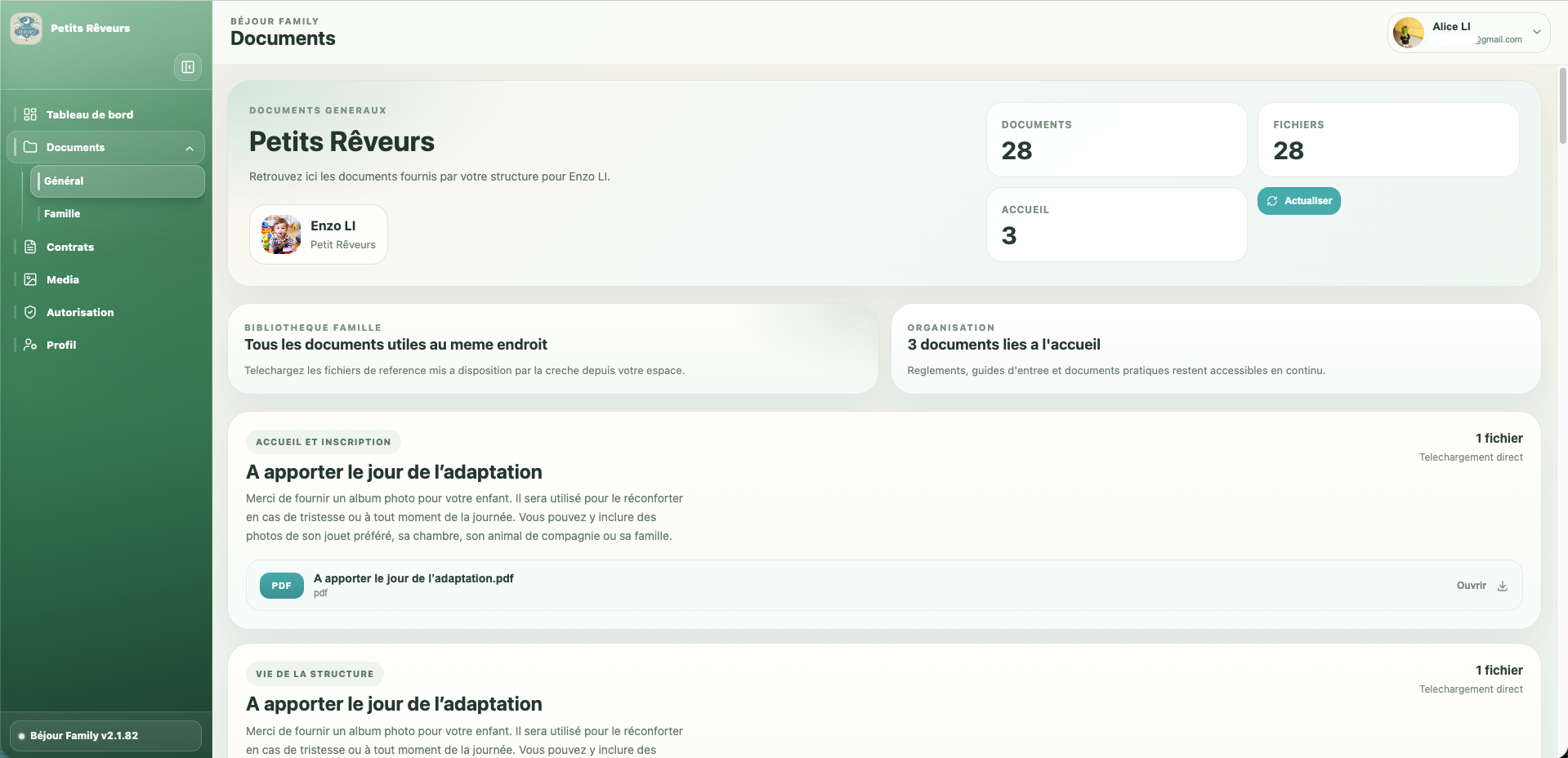Click the Contrats file icon
Viewport: 1568px width, 758px height.
(30, 247)
